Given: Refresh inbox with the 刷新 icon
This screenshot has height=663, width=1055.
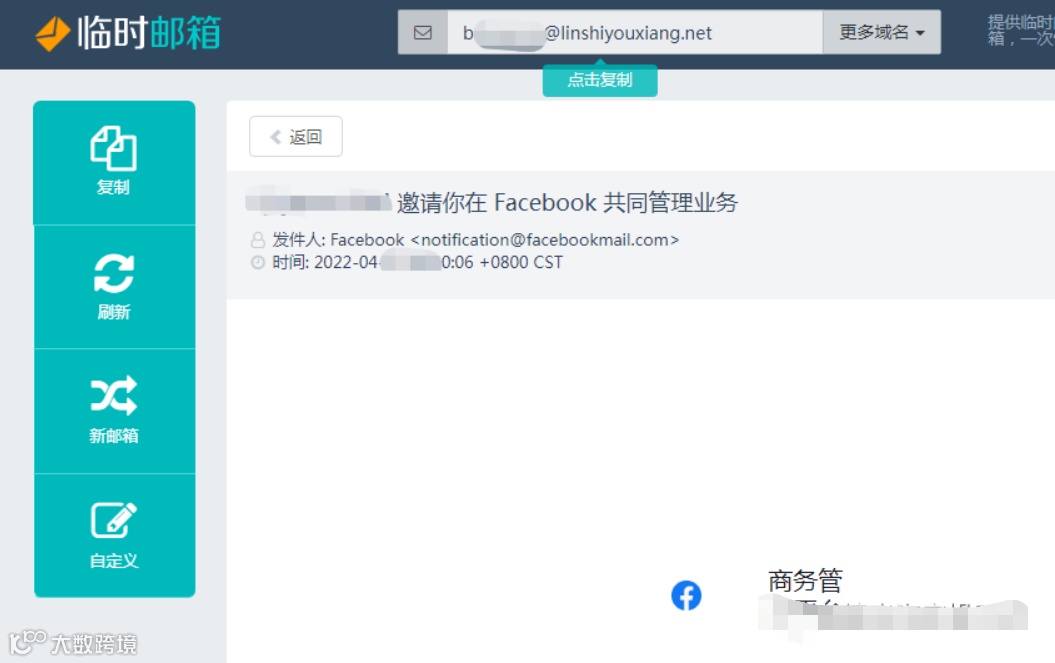Looking at the screenshot, I should coord(114,273).
